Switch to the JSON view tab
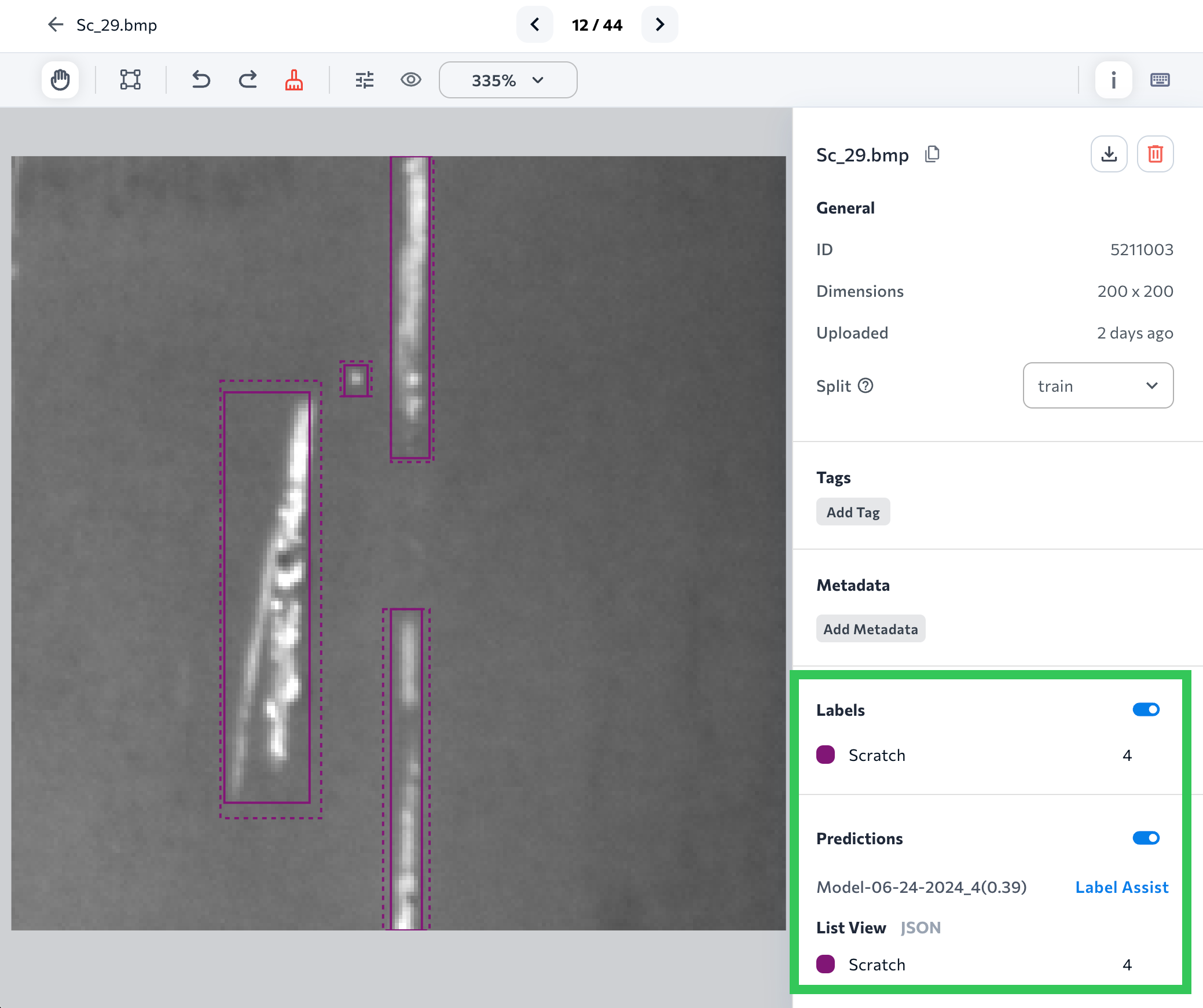 pyautogui.click(x=920, y=928)
